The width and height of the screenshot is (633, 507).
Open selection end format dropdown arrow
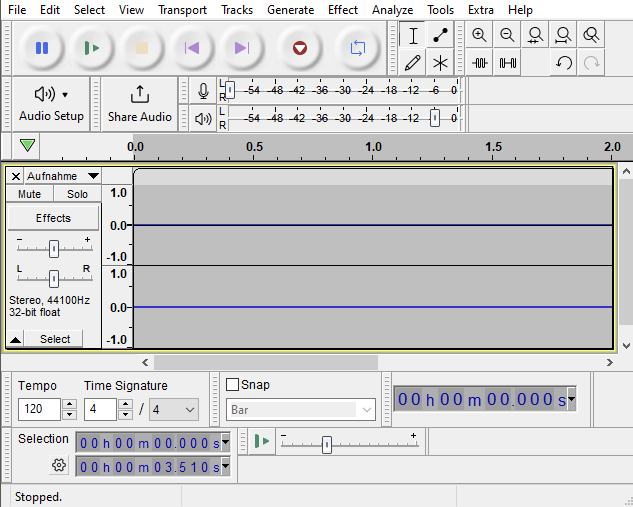[226, 467]
